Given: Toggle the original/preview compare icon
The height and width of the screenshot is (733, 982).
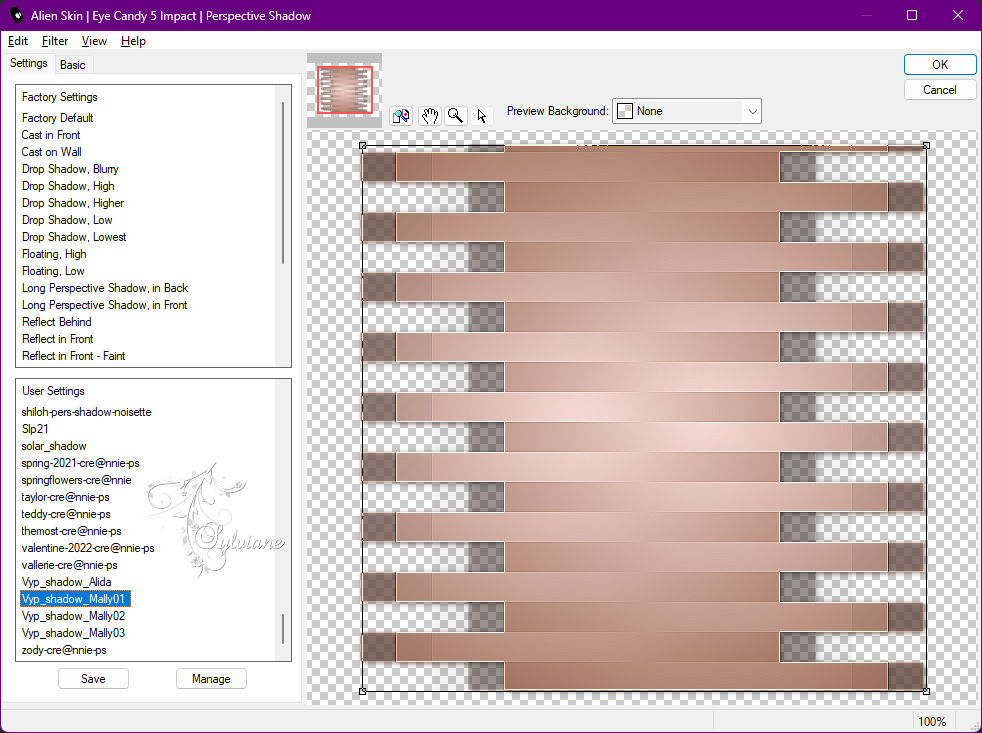Looking at the screenshot, I should click(401, 116).
